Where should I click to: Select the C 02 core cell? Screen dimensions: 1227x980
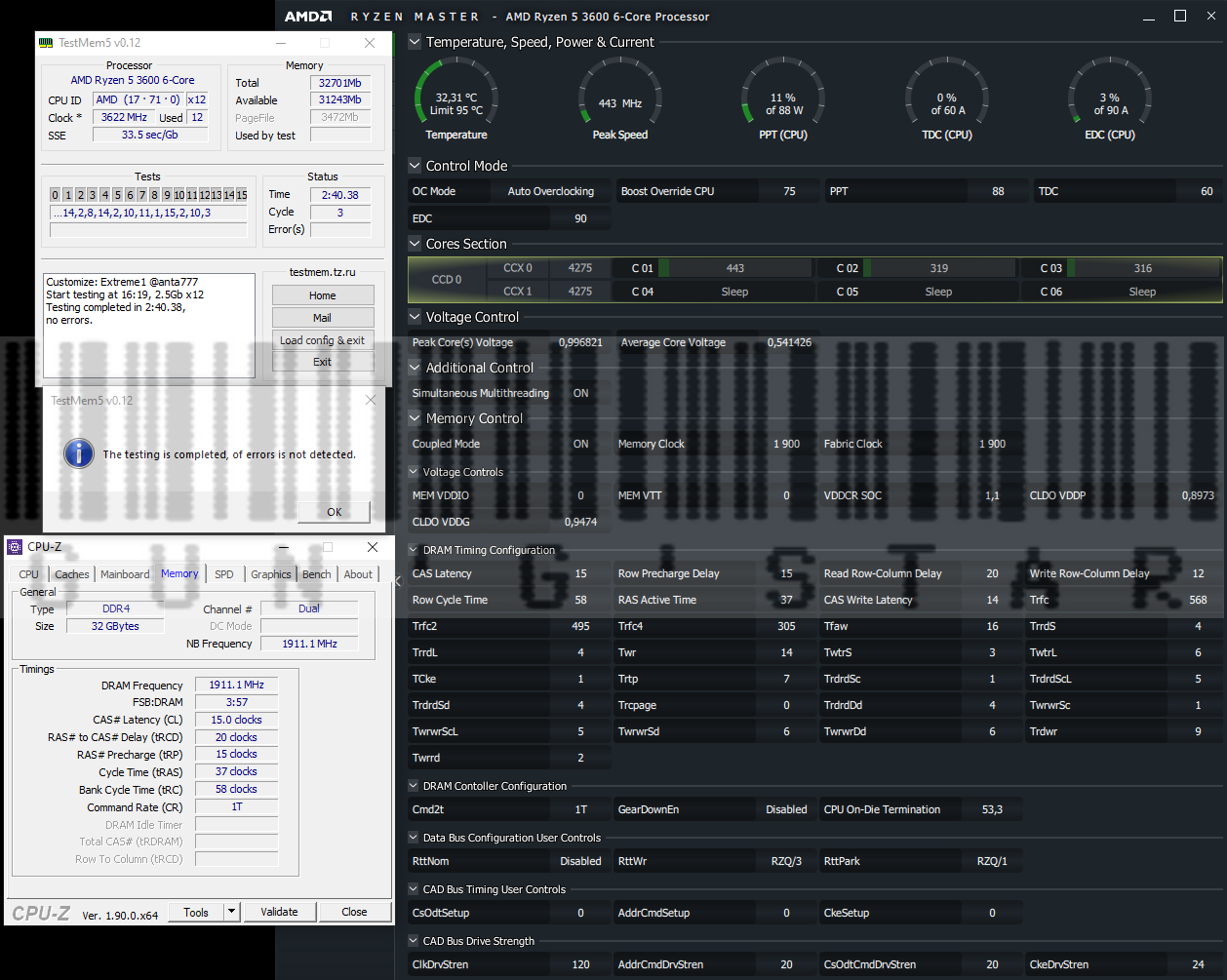(918, 268)
